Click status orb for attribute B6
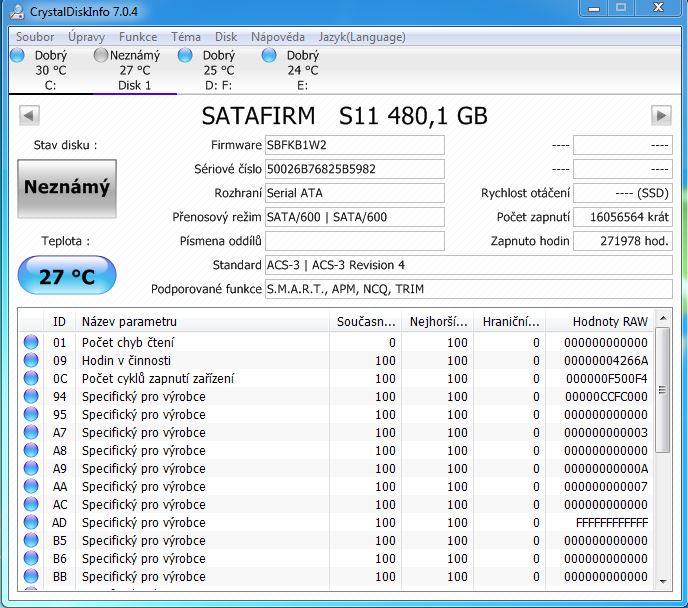Viewport: 688px width, 608px height. (31, 558)
